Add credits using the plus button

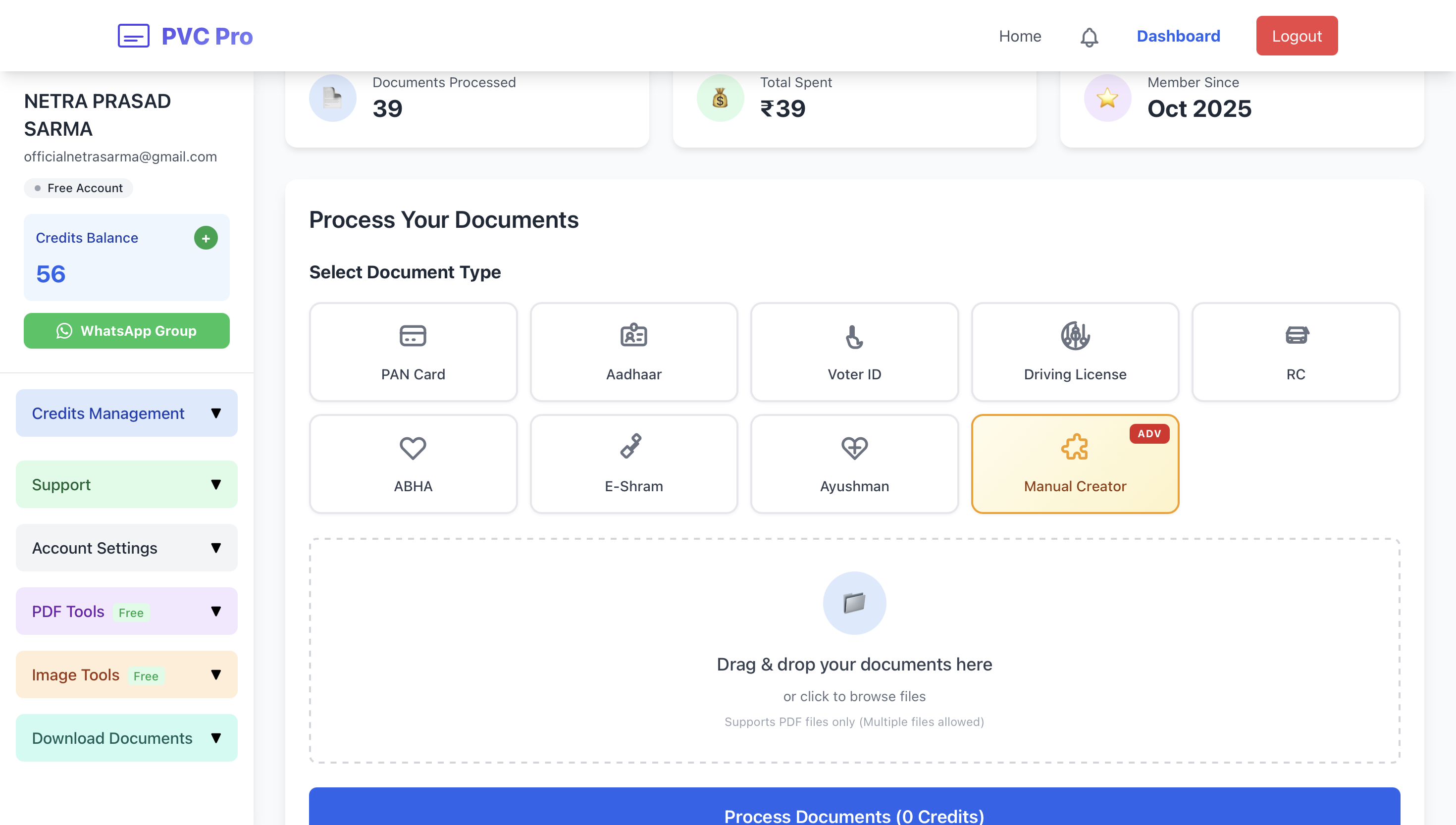205,238
